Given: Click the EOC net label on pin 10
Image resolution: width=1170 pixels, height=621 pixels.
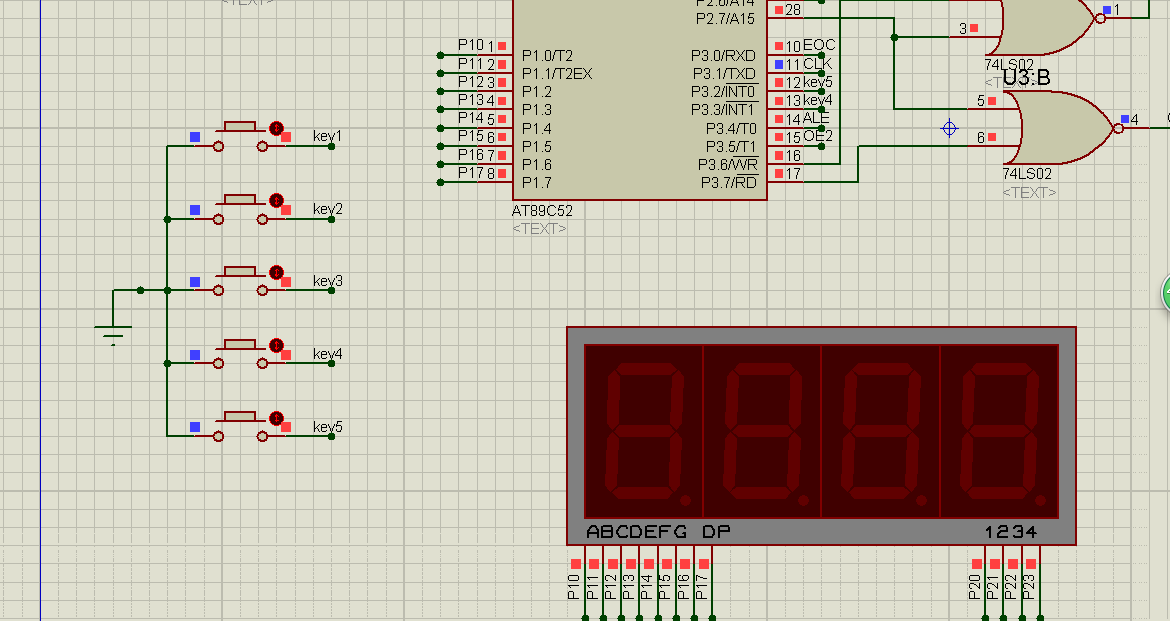Looking at the screenshot, I should coord(819,46).
